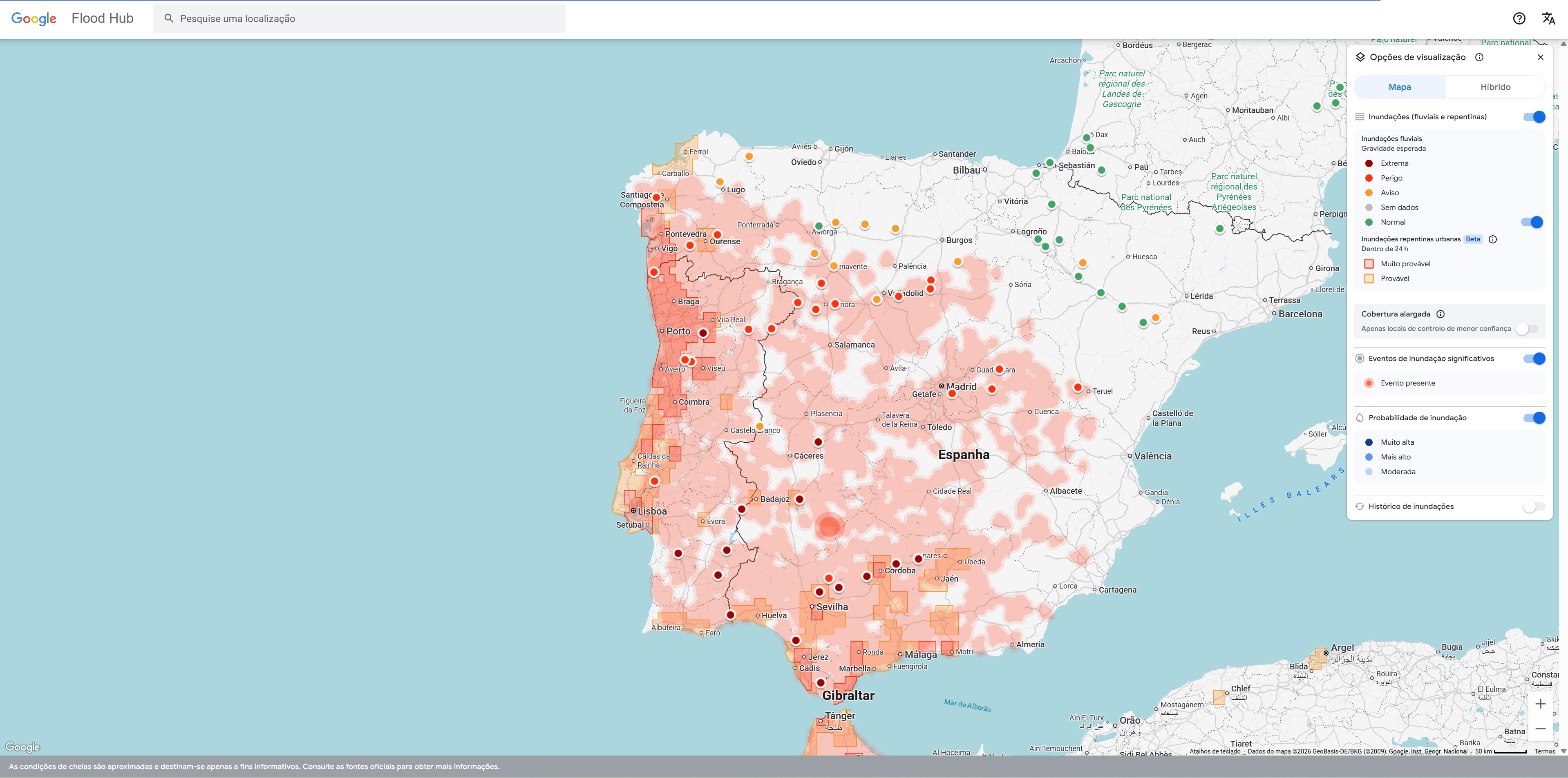Switch off Eventos de inundação significativos
Image resolution: width=1568 pixels, height=778 pixels.
click(1534, 358)
